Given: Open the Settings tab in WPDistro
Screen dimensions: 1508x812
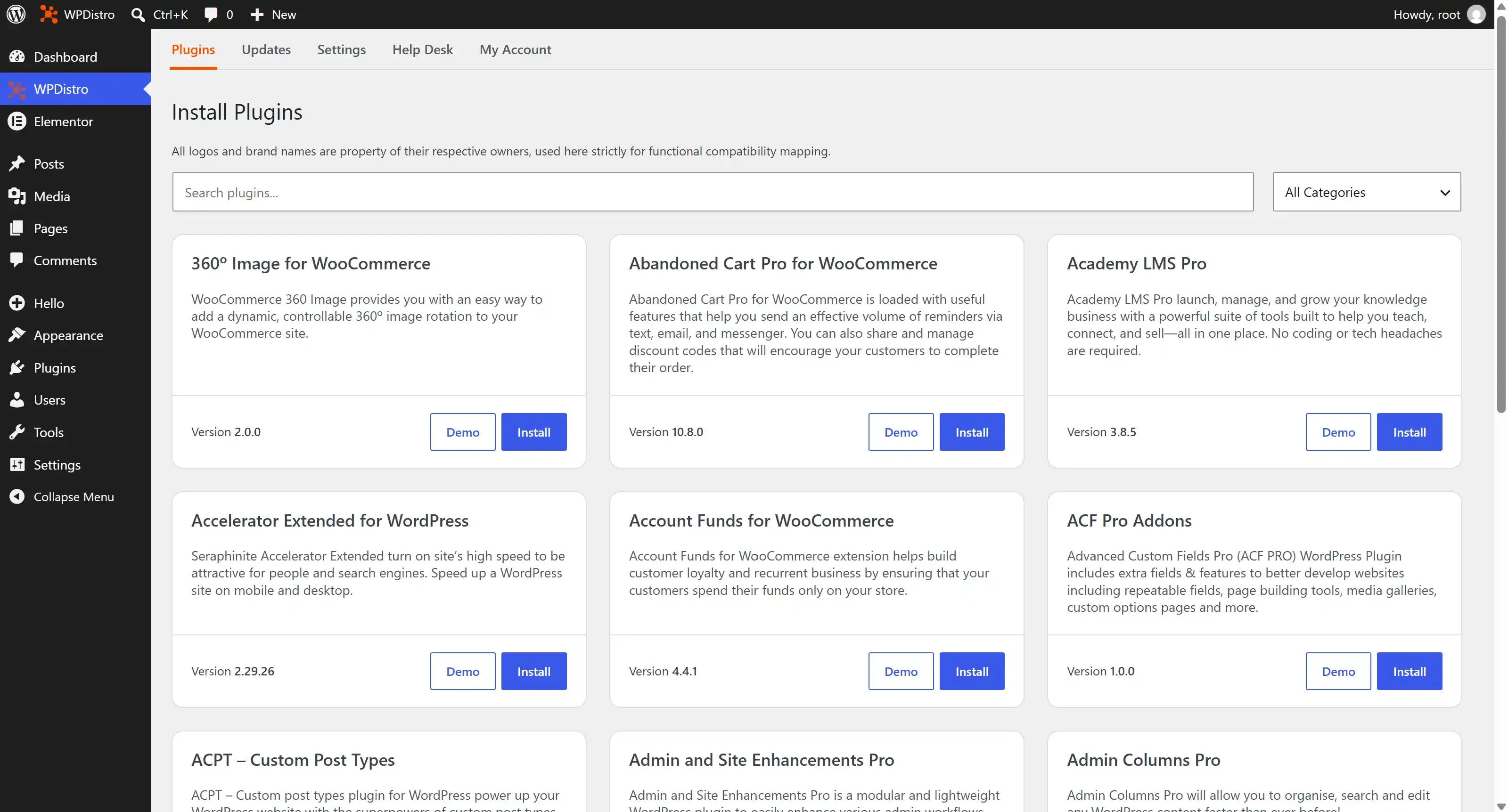Looking at the screenshot, I should point(341,50).
